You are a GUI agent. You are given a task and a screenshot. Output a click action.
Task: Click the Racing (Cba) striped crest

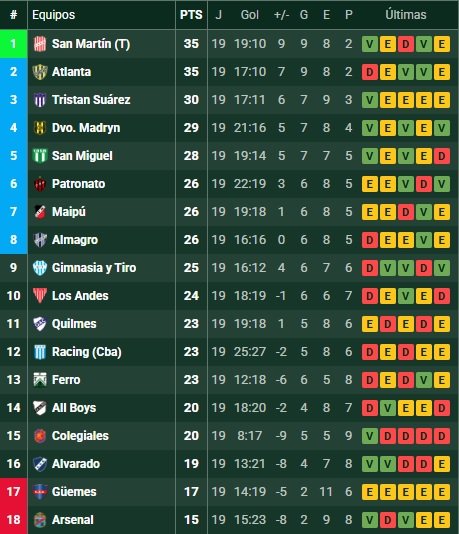pos(40,352)
